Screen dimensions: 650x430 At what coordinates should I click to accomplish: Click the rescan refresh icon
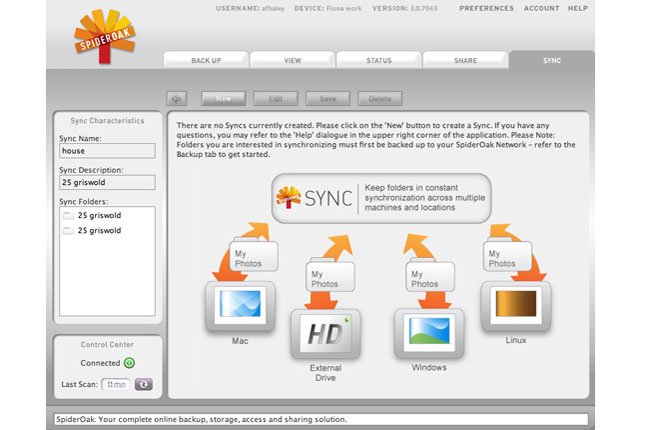coord(143,384)
